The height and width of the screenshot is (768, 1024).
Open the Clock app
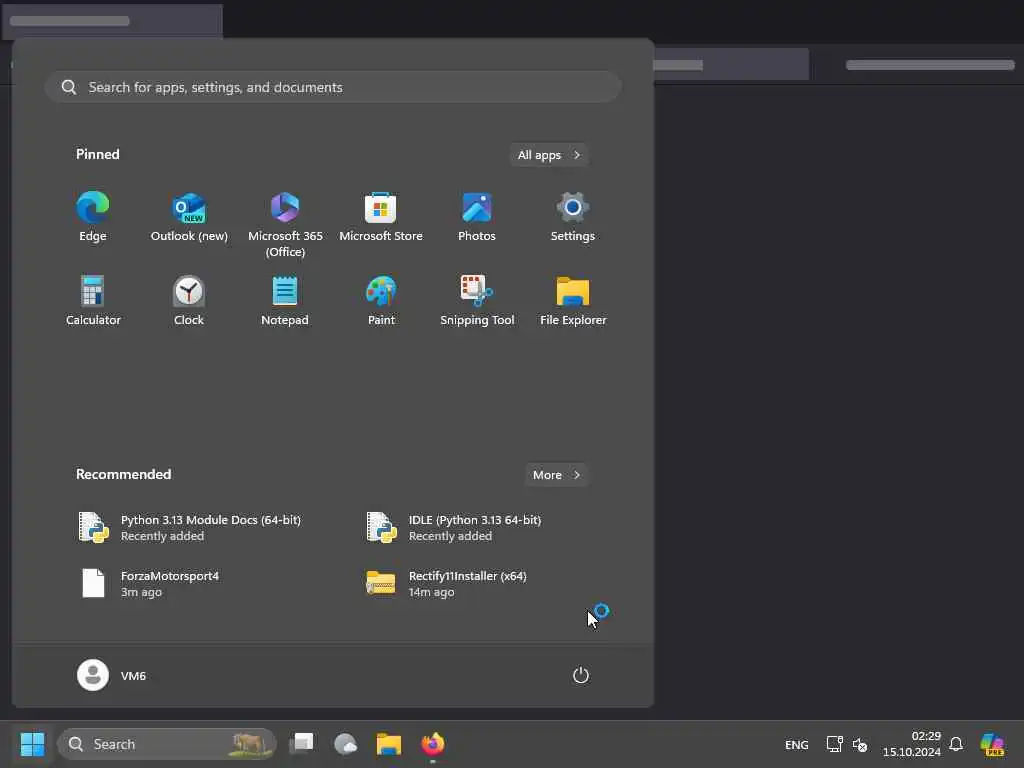pyautogui.click(x=189, y=301)
